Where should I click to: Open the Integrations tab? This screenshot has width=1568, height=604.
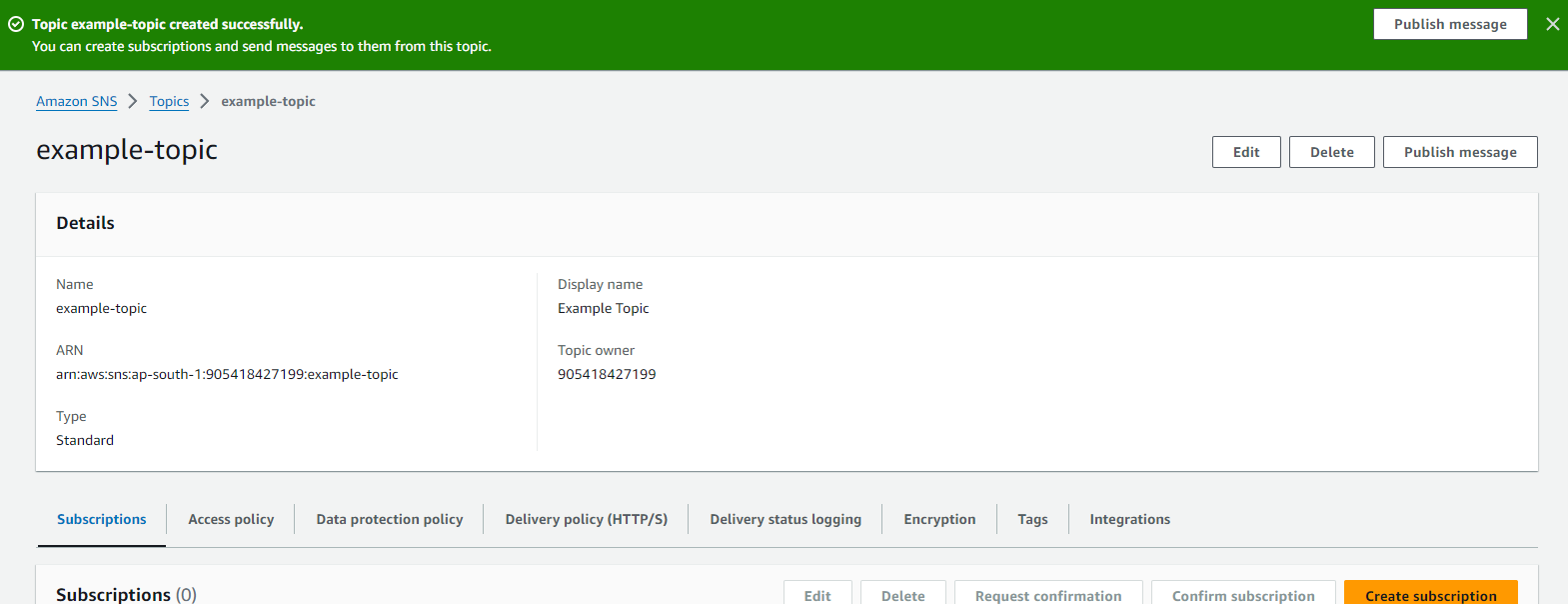click(x=1129, y=519)
